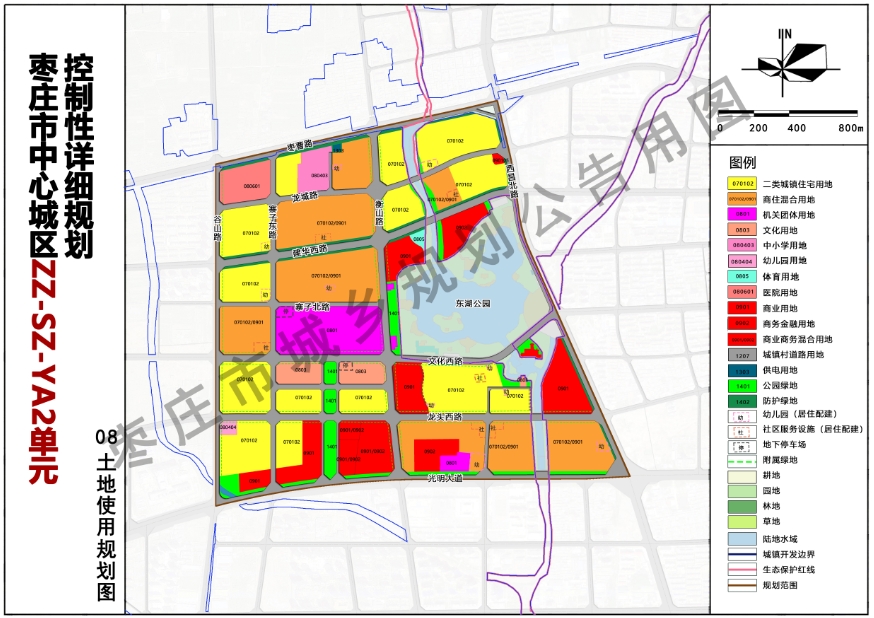Select the light blue 陆地水域 swatch

(x=741, y=538)
